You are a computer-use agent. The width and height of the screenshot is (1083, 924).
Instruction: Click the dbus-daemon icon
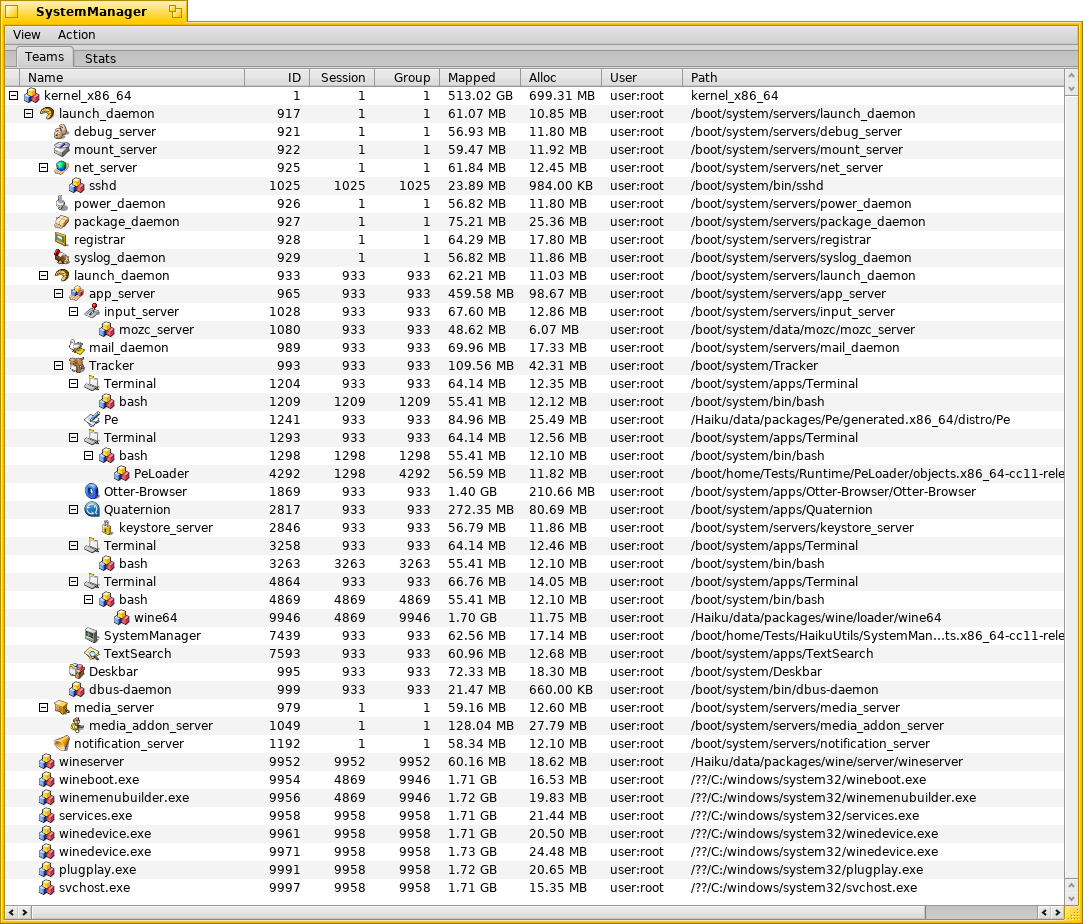click(77, 689)
